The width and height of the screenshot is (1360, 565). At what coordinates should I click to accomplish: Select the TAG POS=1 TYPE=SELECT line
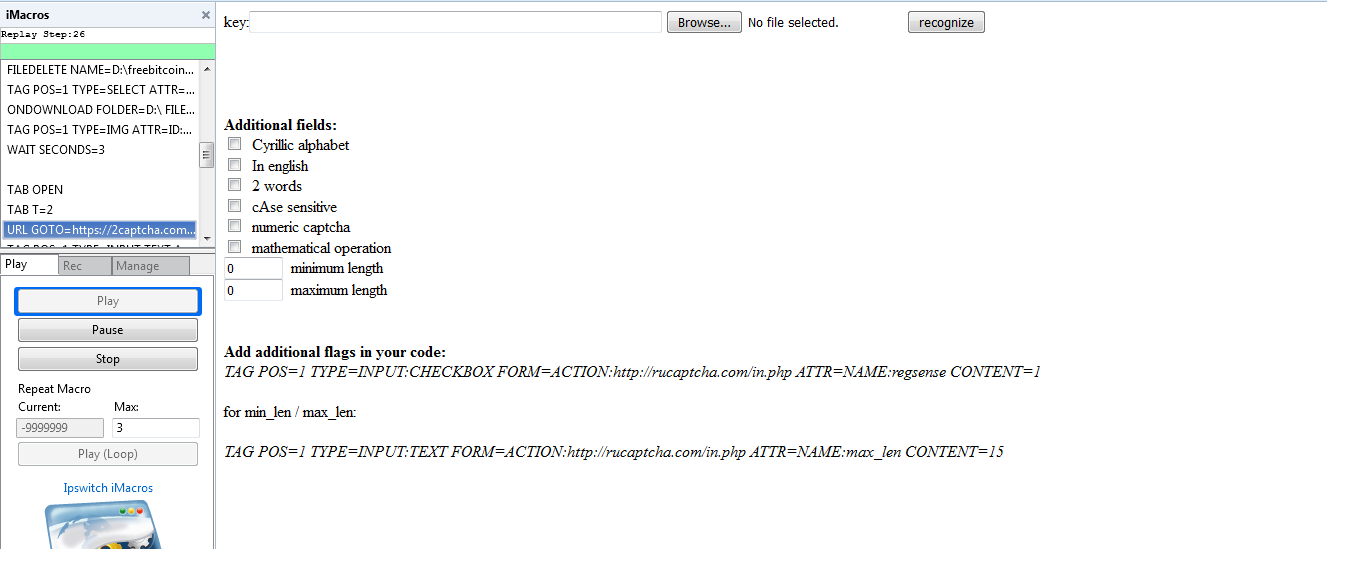tap(101, 90)
